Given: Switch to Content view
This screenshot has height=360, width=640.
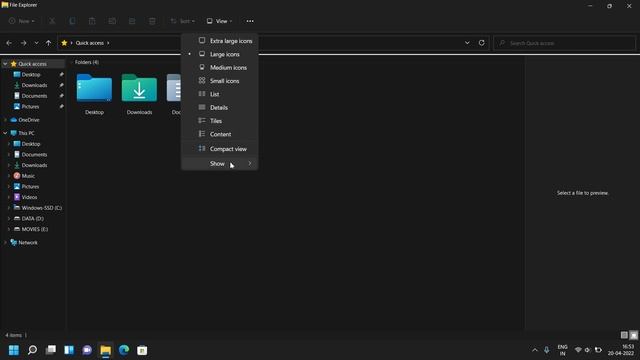Looking at the screenshot, I should click(220, 134).
